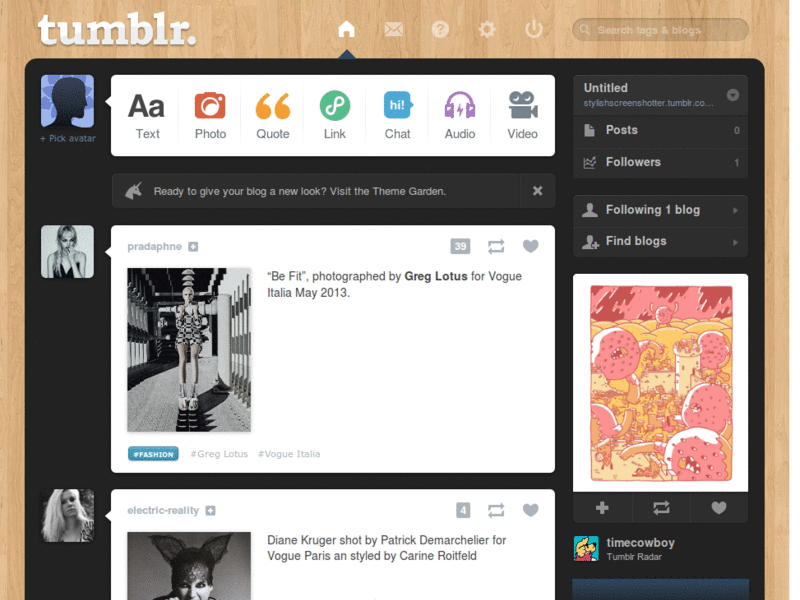This screenshot has height=600, width=800.
Task: Create a new Link post
Action: coord(335,116)
